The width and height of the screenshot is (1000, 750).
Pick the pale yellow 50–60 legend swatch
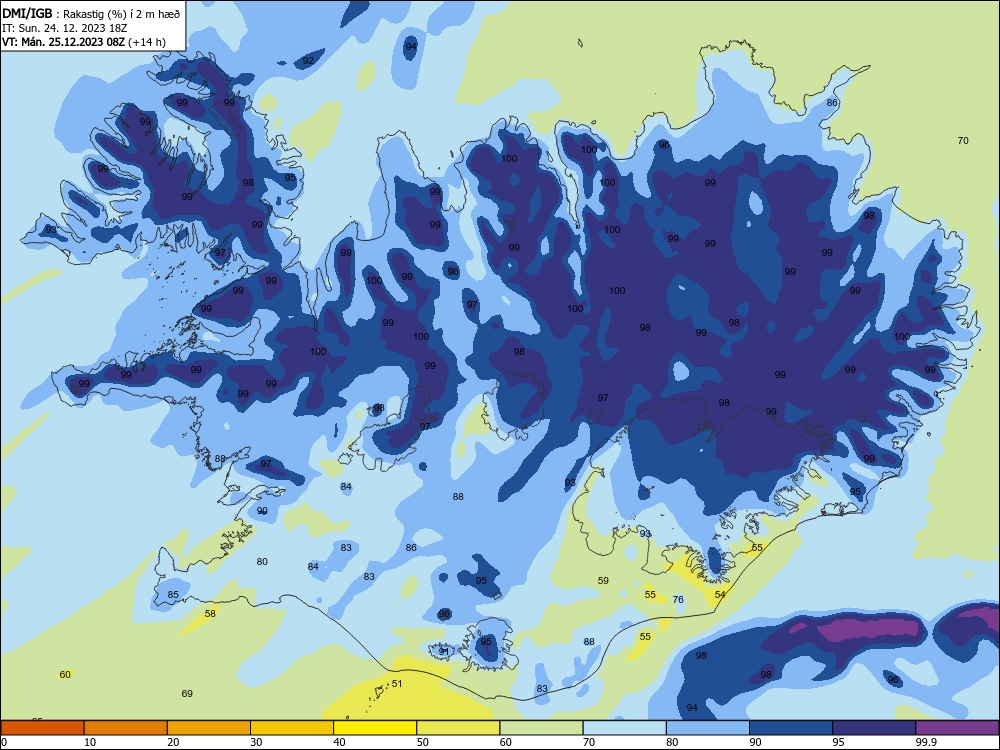pos(458,728)
